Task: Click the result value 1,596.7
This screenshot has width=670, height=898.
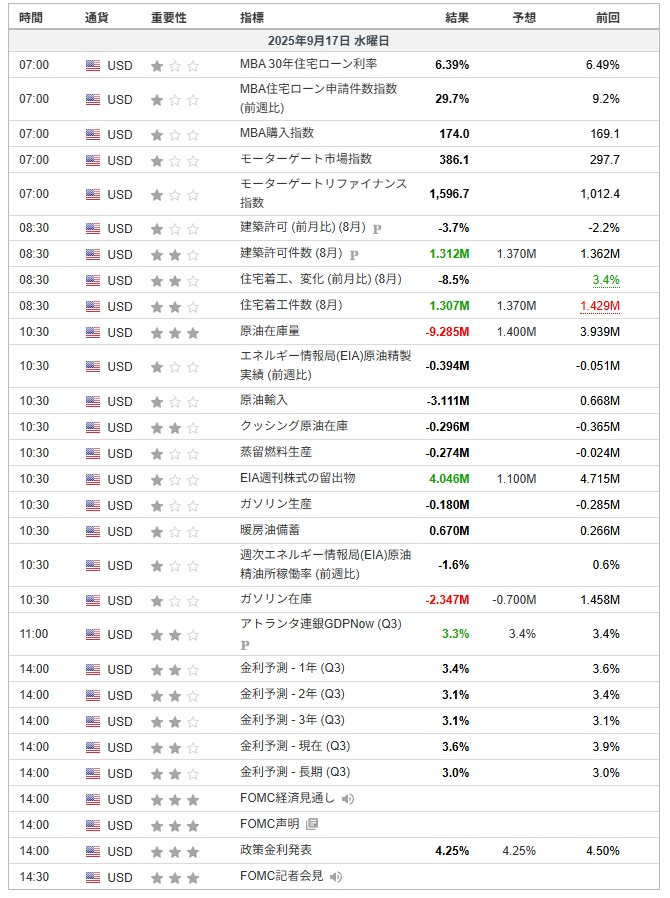Action: pyautogui.click(x=449, y=194)
